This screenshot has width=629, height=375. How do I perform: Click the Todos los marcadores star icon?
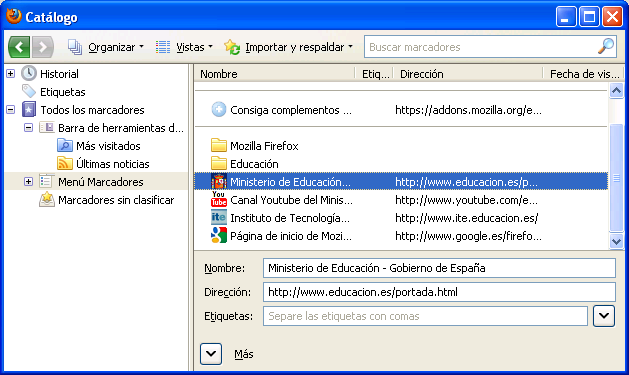pos(29,109)
